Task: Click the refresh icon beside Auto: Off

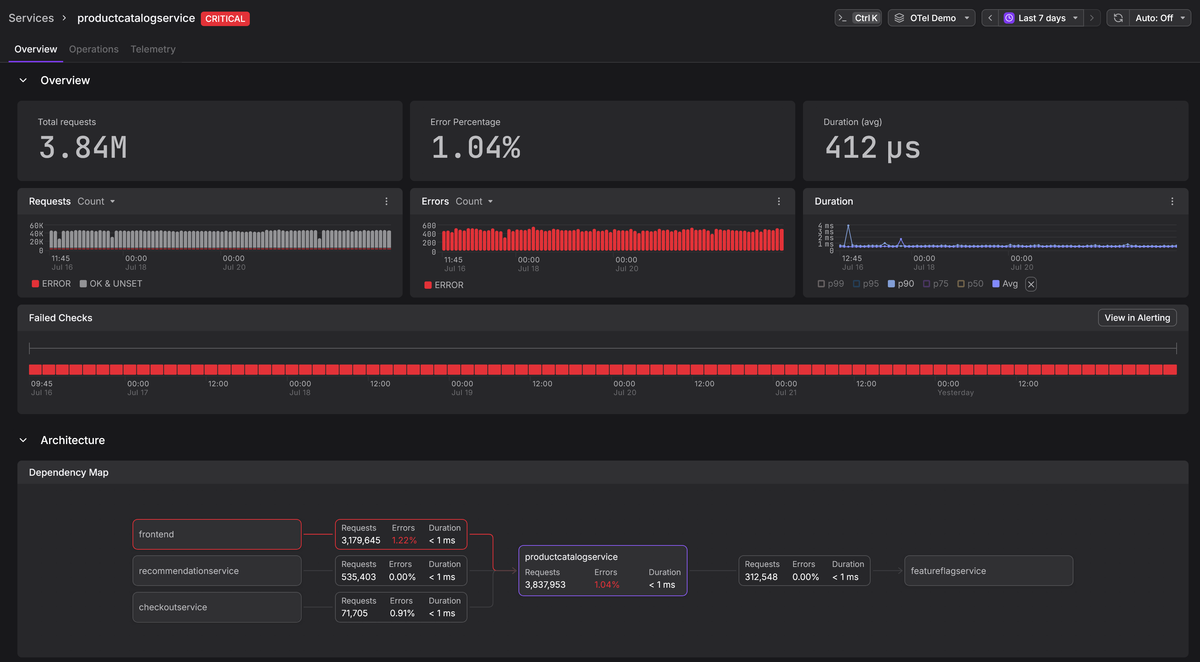Action: 1118,18
